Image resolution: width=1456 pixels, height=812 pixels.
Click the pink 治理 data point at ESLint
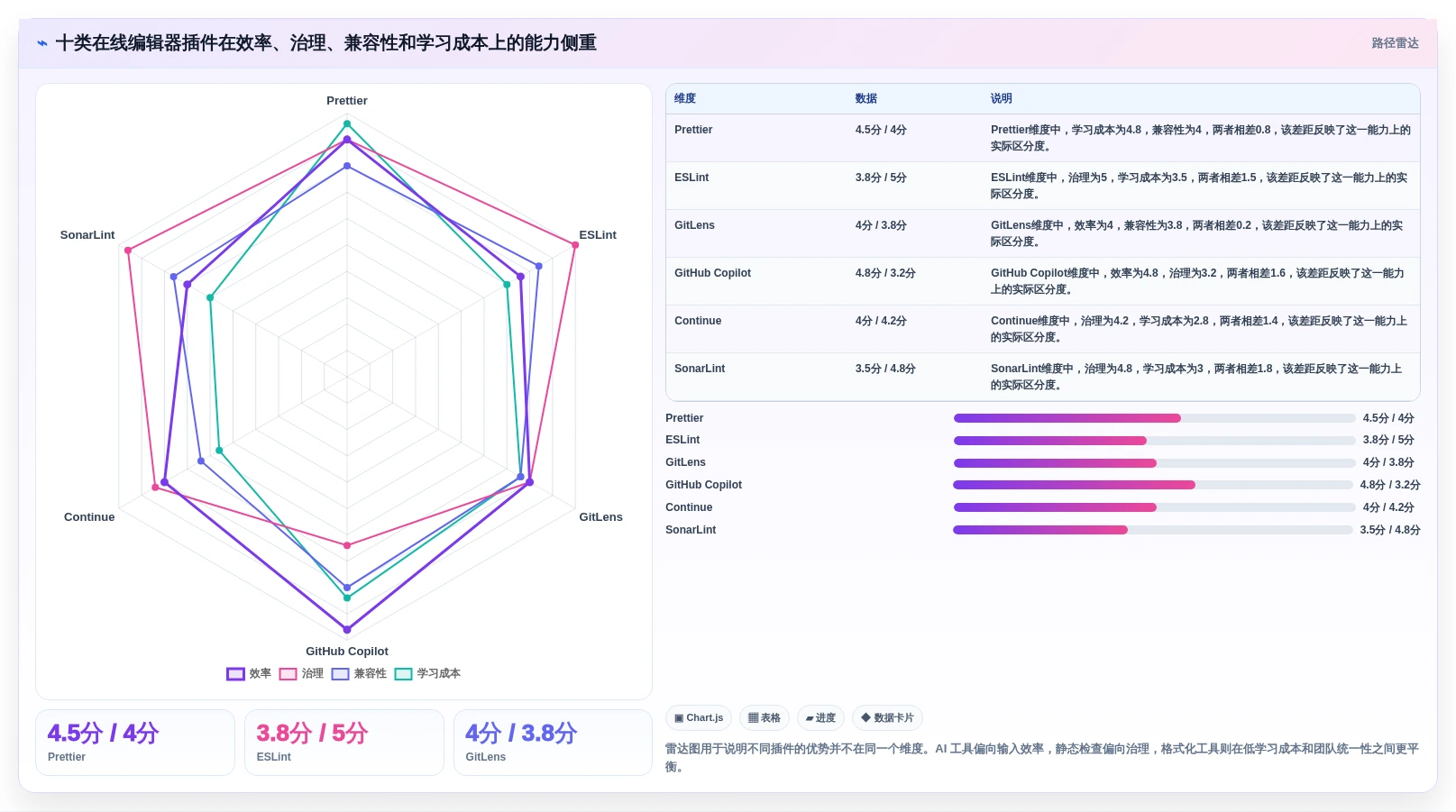point(575,245)
